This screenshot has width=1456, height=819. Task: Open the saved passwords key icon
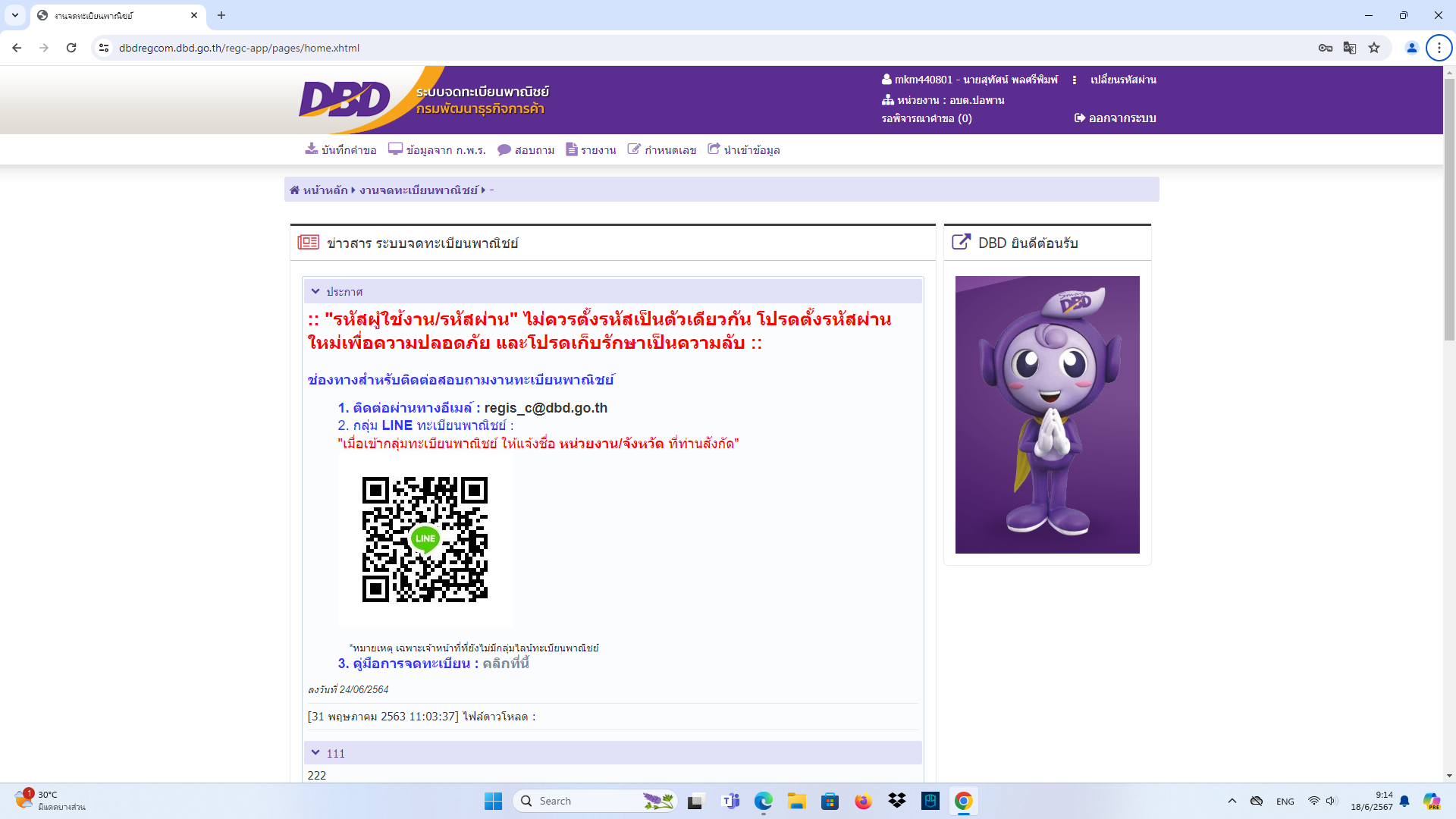pyautogui.click(x=1326, y=48)
